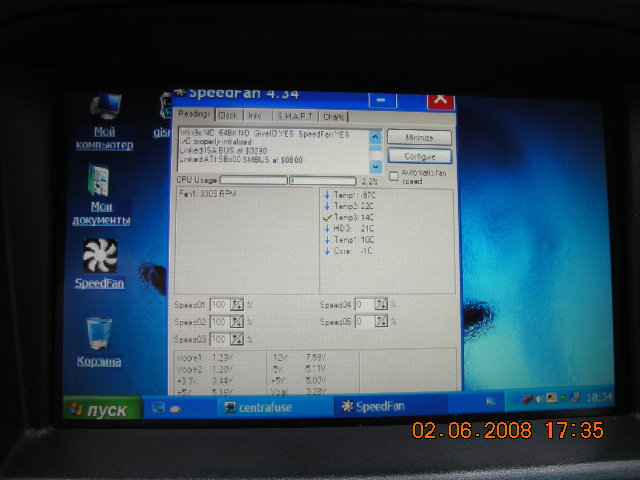Click the Speed03 spinner arrows
Image resolution: width=640 pixels, height=480 pixels.
pos(237,339)
